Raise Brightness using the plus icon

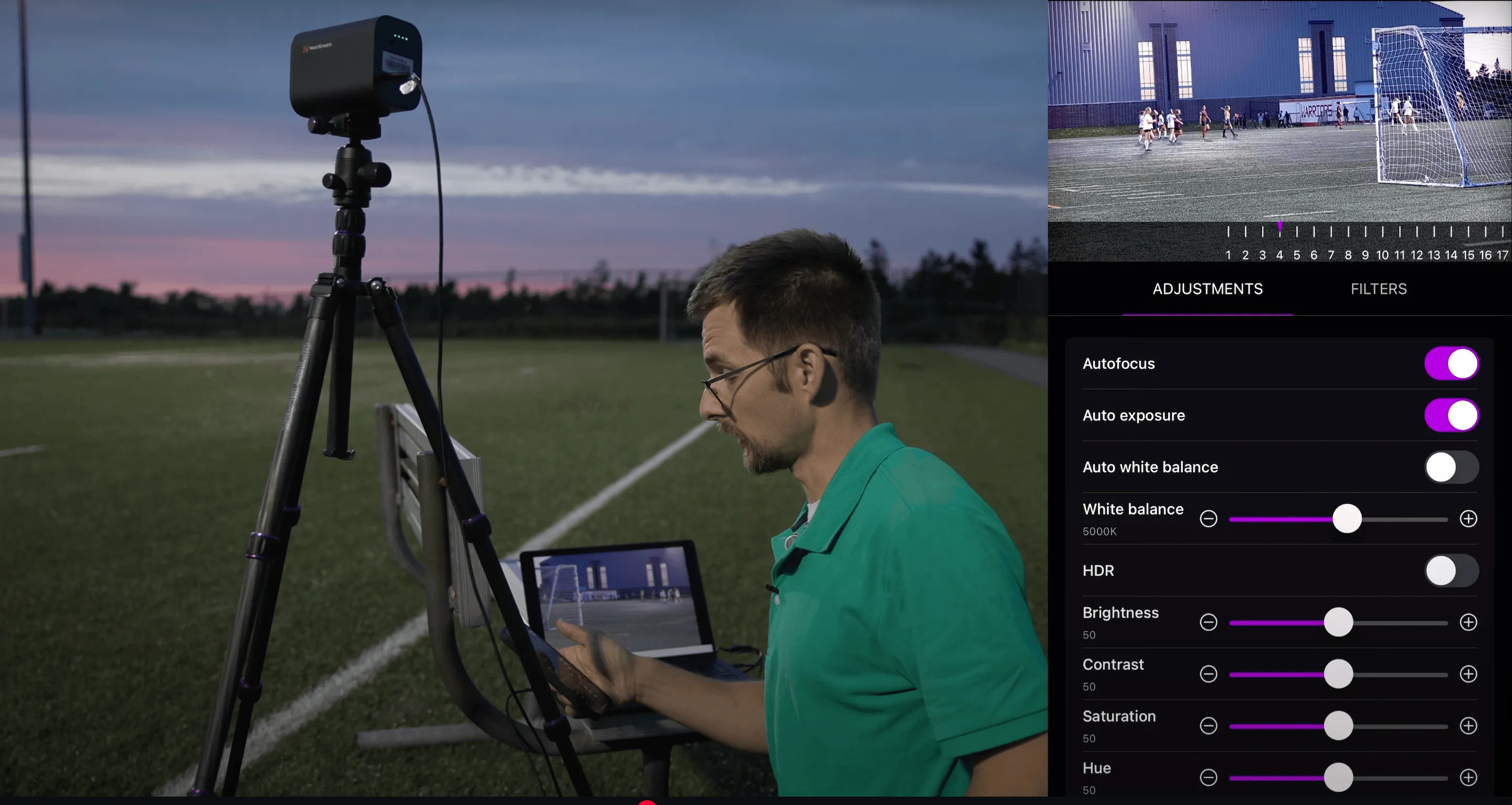(x=1468, y=622)
